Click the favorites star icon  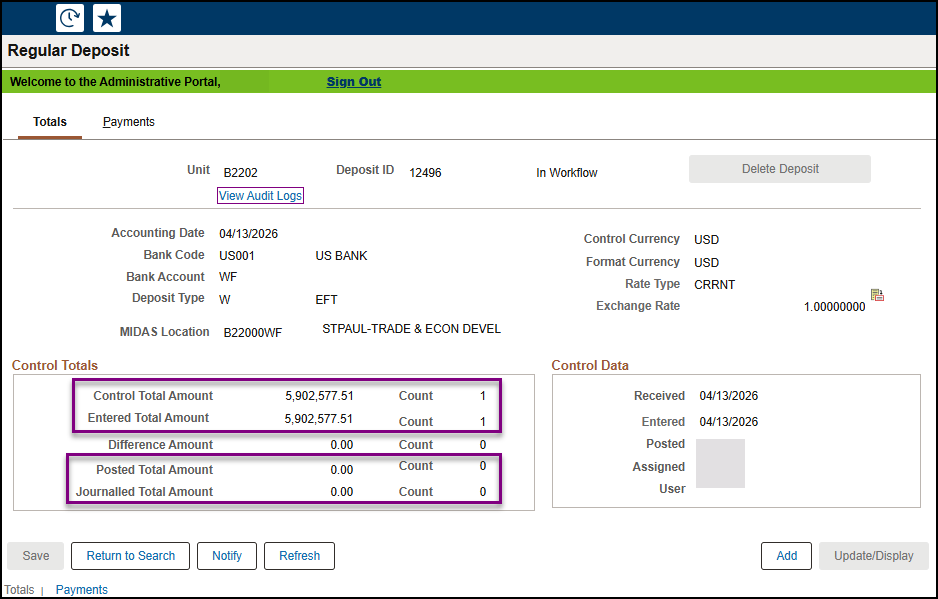[106, 17]
